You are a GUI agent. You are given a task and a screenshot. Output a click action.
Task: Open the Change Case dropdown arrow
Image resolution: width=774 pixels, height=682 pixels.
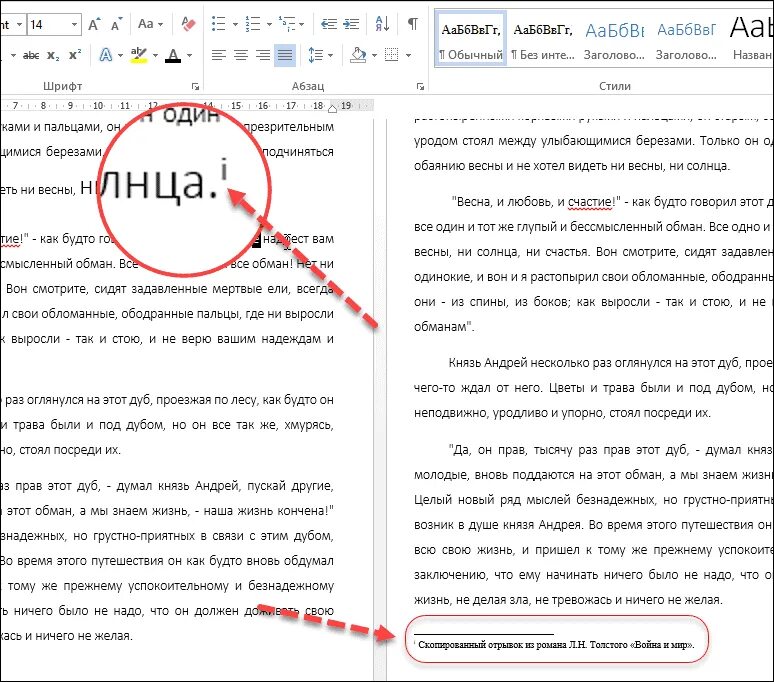(160, 24)
